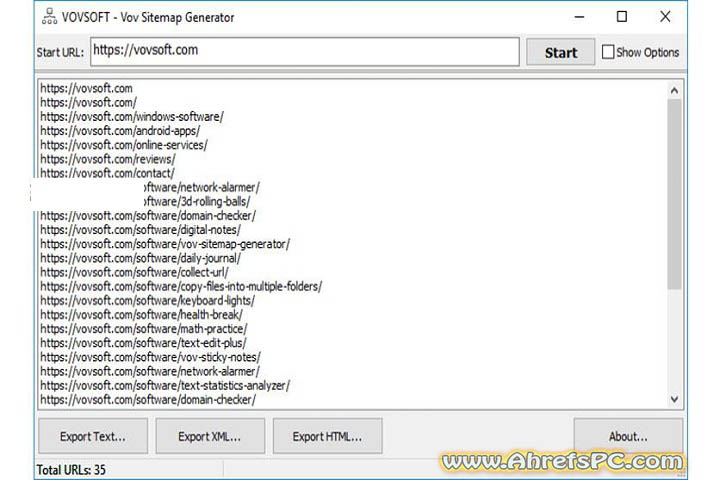Click Export XML button
Screen dimensions: 720x480
[210, 436]
